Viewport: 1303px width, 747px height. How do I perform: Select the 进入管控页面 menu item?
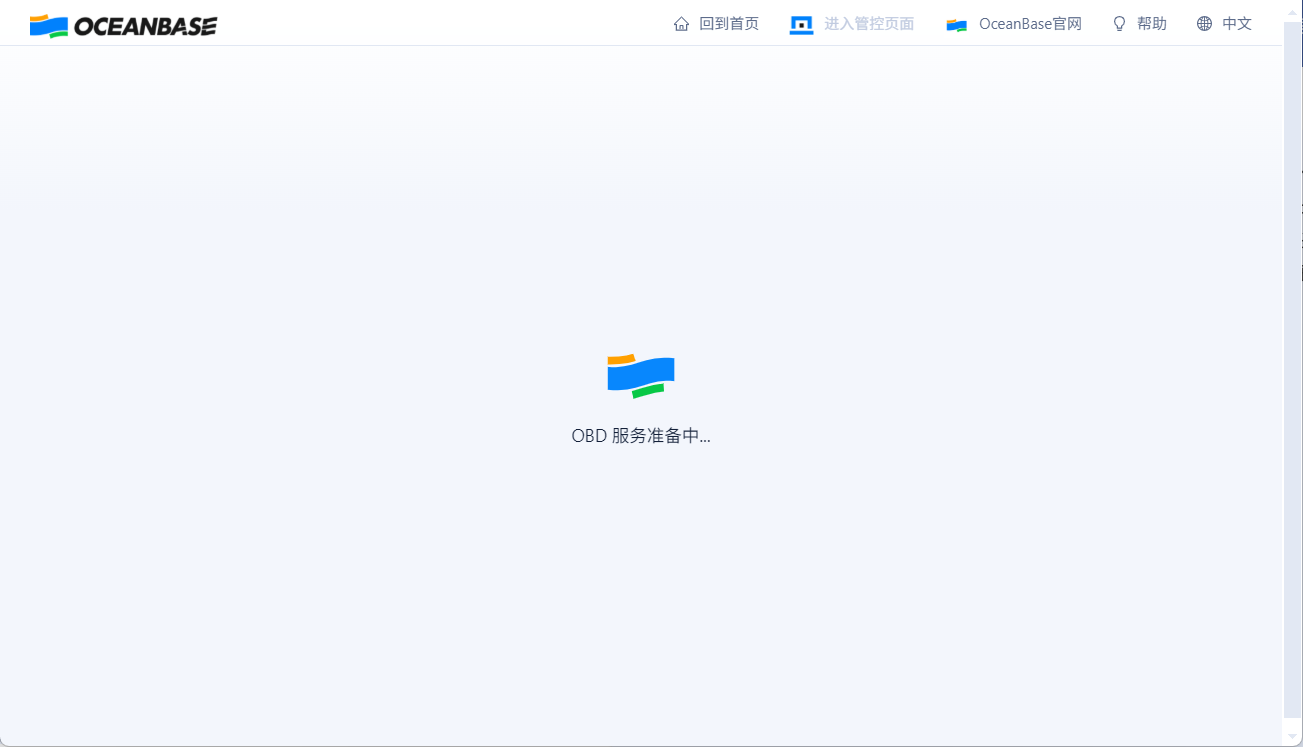pyautogui.click(x=869, y=24)
